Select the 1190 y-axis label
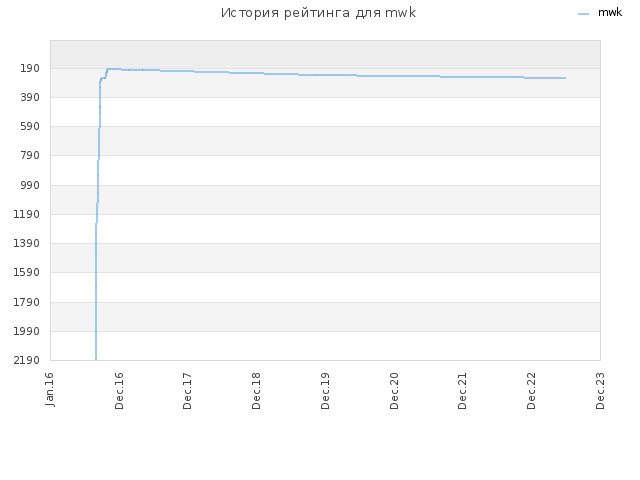The image size is (640, 480). click(27, 214)
